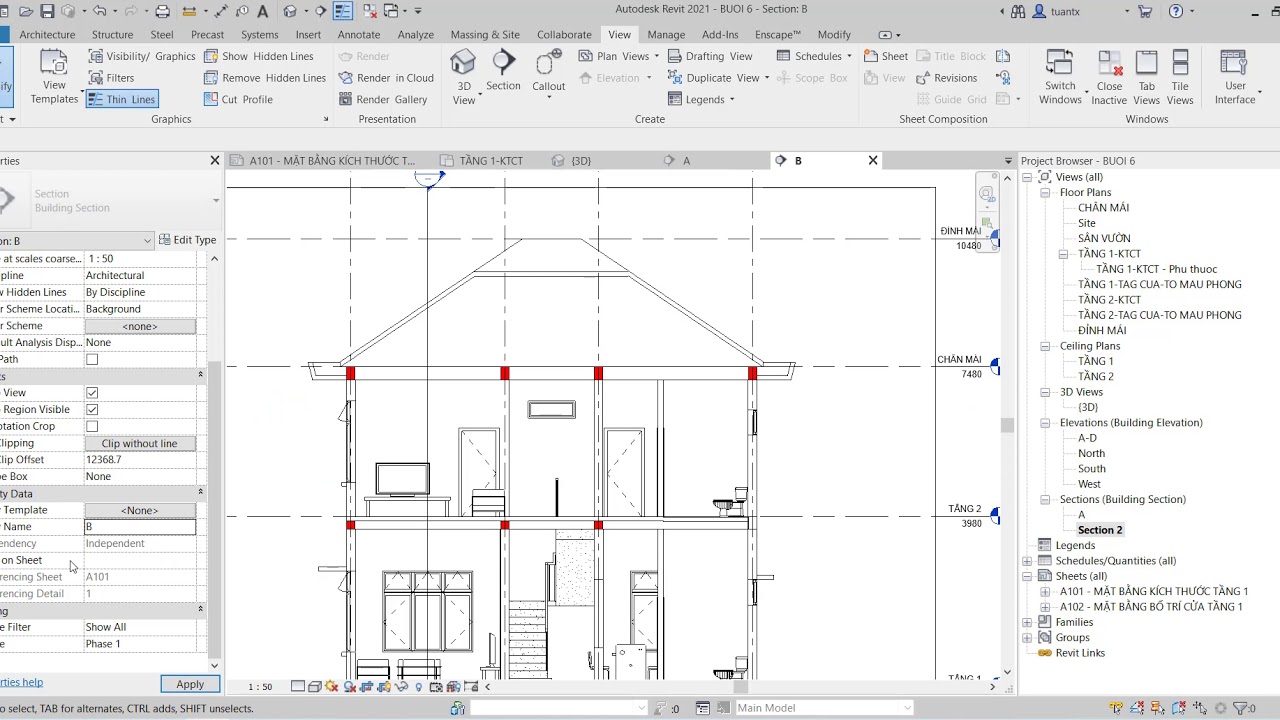The width and height of the screenshot is (1280, 720).
Task: Click Tab Views
Action: [1147, 77]
